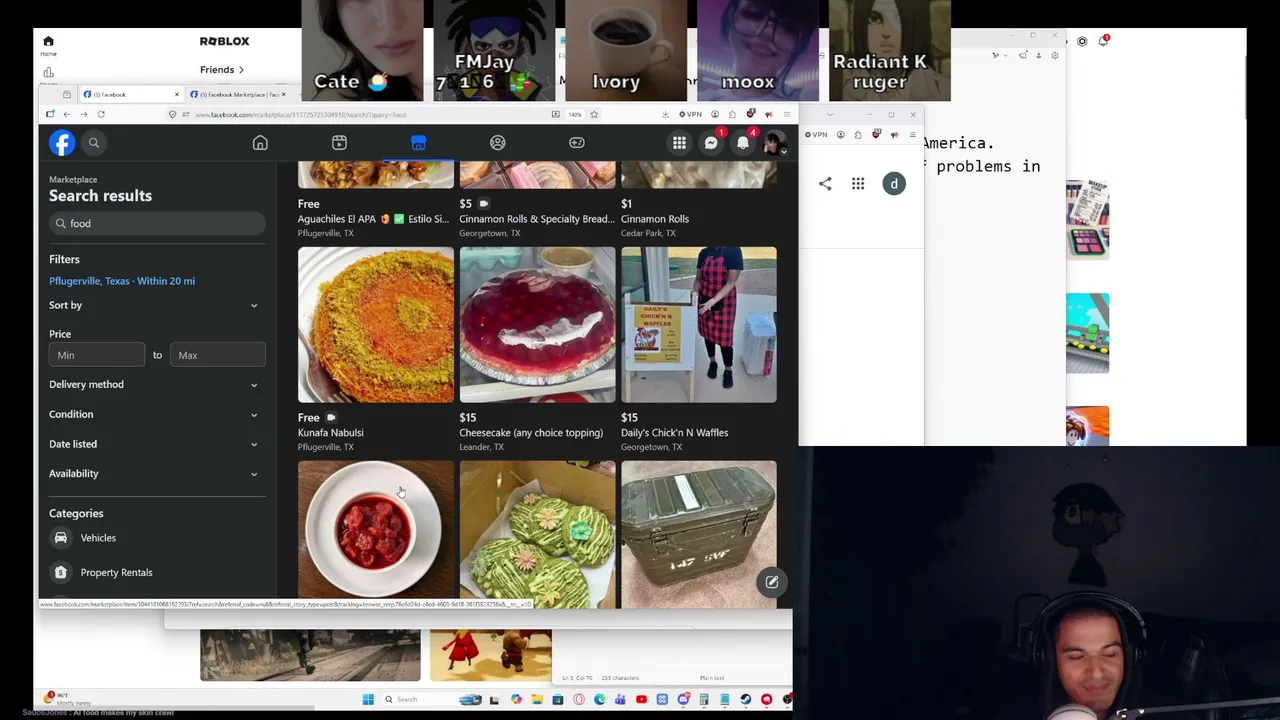Open a new browser tab
Screen dimensions: 1280x720
[300, 94]
